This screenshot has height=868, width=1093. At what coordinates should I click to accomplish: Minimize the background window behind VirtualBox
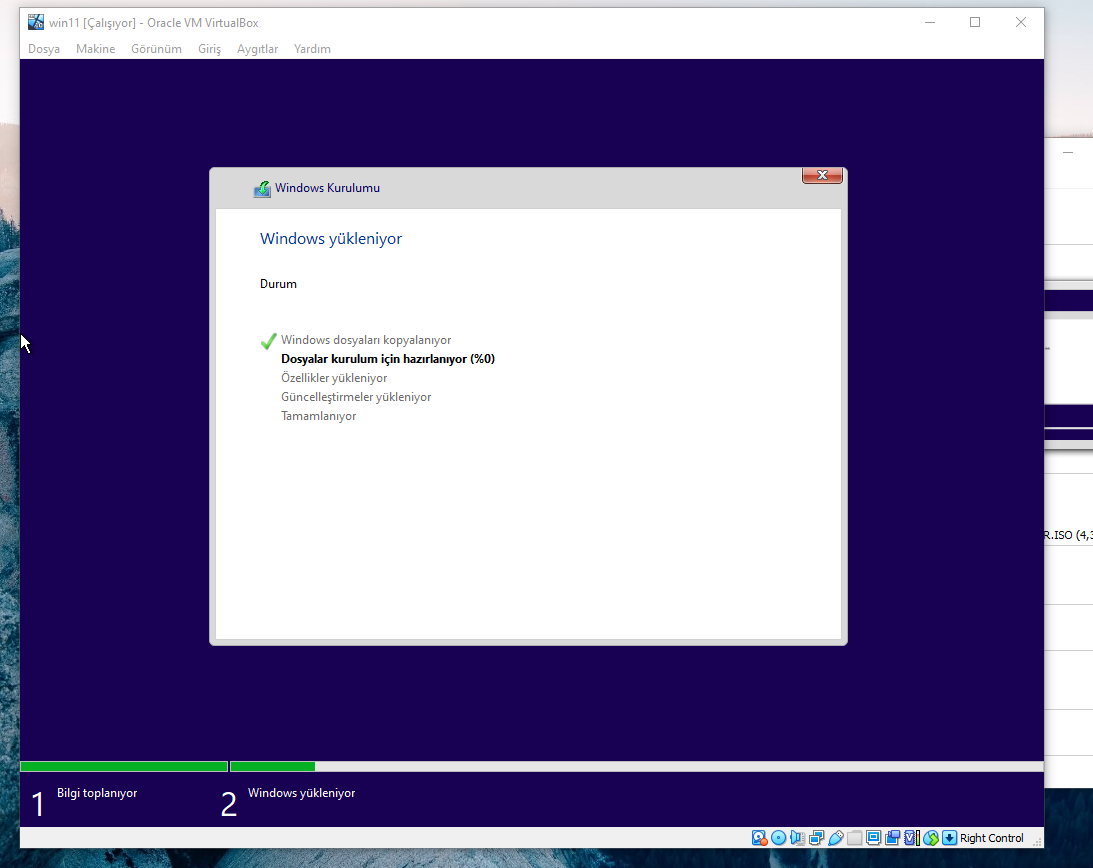(x=1068, y=152)
